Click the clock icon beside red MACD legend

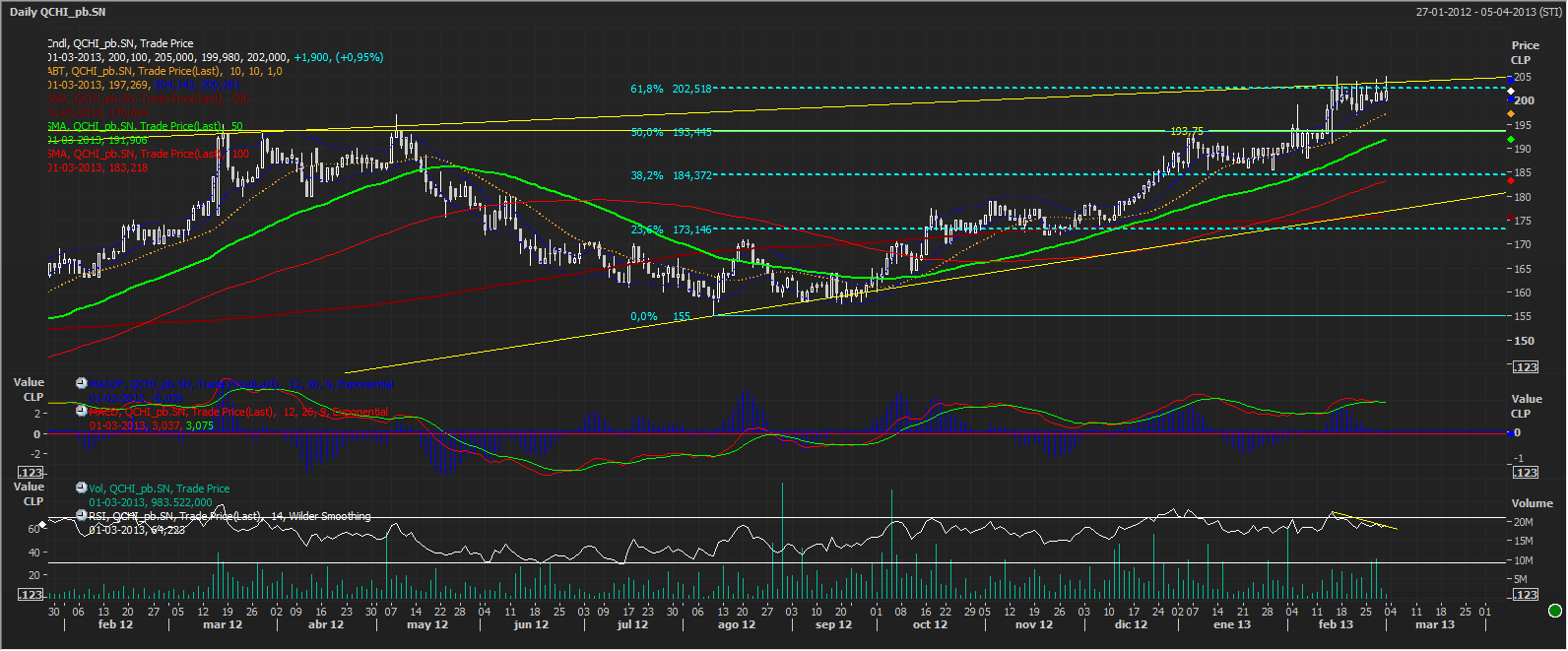(x=82, y=411)
